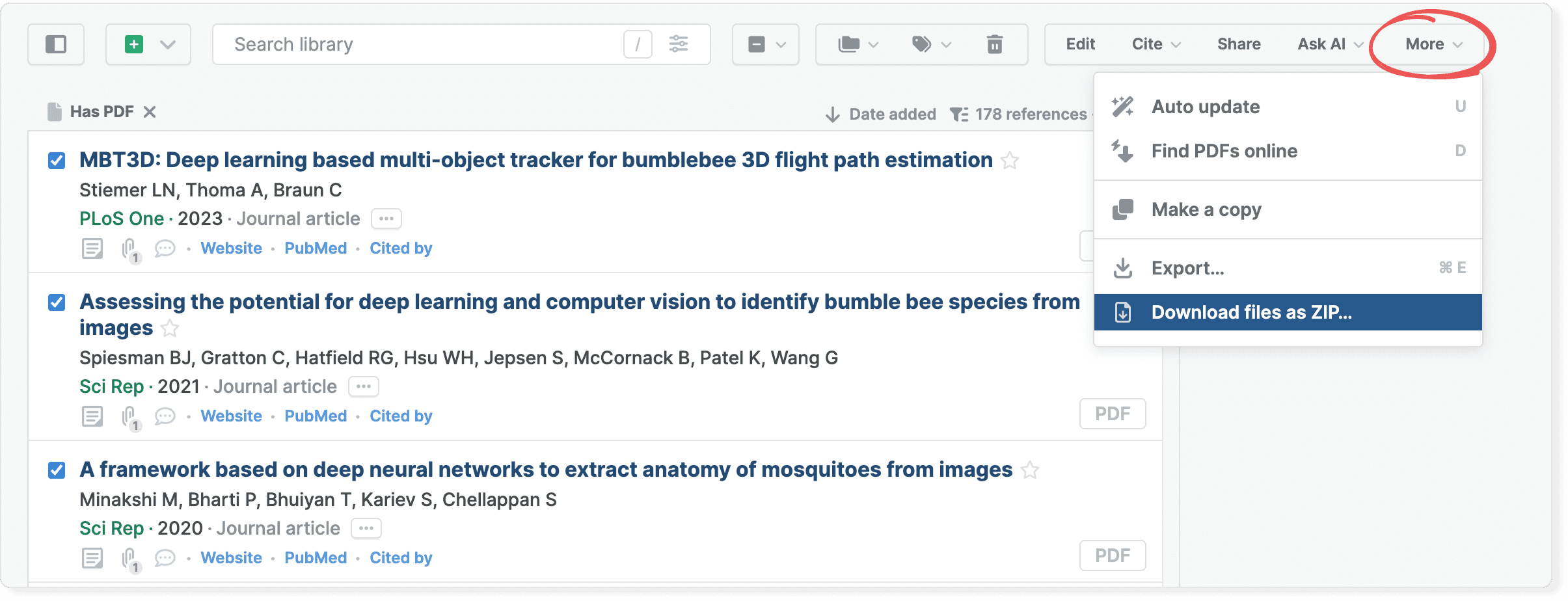This screenshot has width=1568, height=601.
Task: Open search filter settings sliders icon
Action: click(x=679, y=44)
